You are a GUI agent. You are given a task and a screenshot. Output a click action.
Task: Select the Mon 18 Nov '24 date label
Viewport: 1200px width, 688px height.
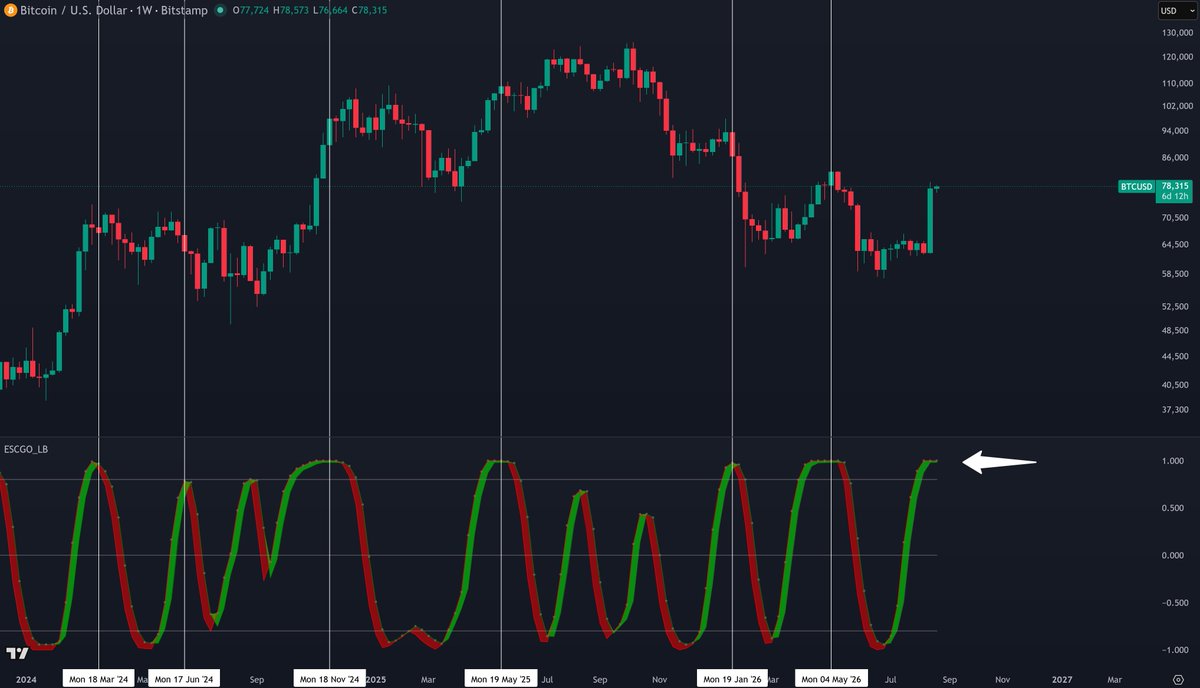click(329, 679)
